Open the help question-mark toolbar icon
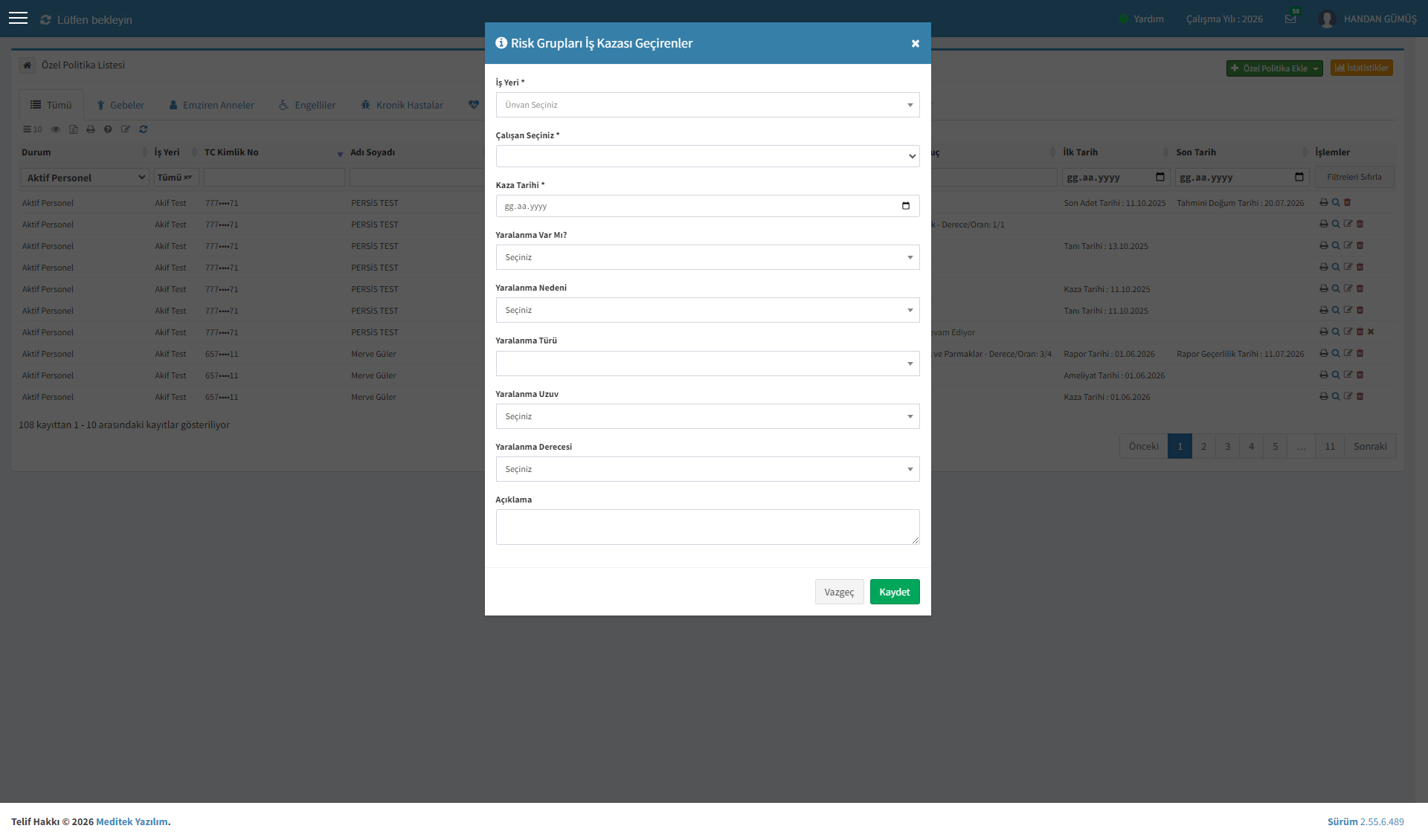The width and height of the screenshot is (1428, 840). coord(108,129)
